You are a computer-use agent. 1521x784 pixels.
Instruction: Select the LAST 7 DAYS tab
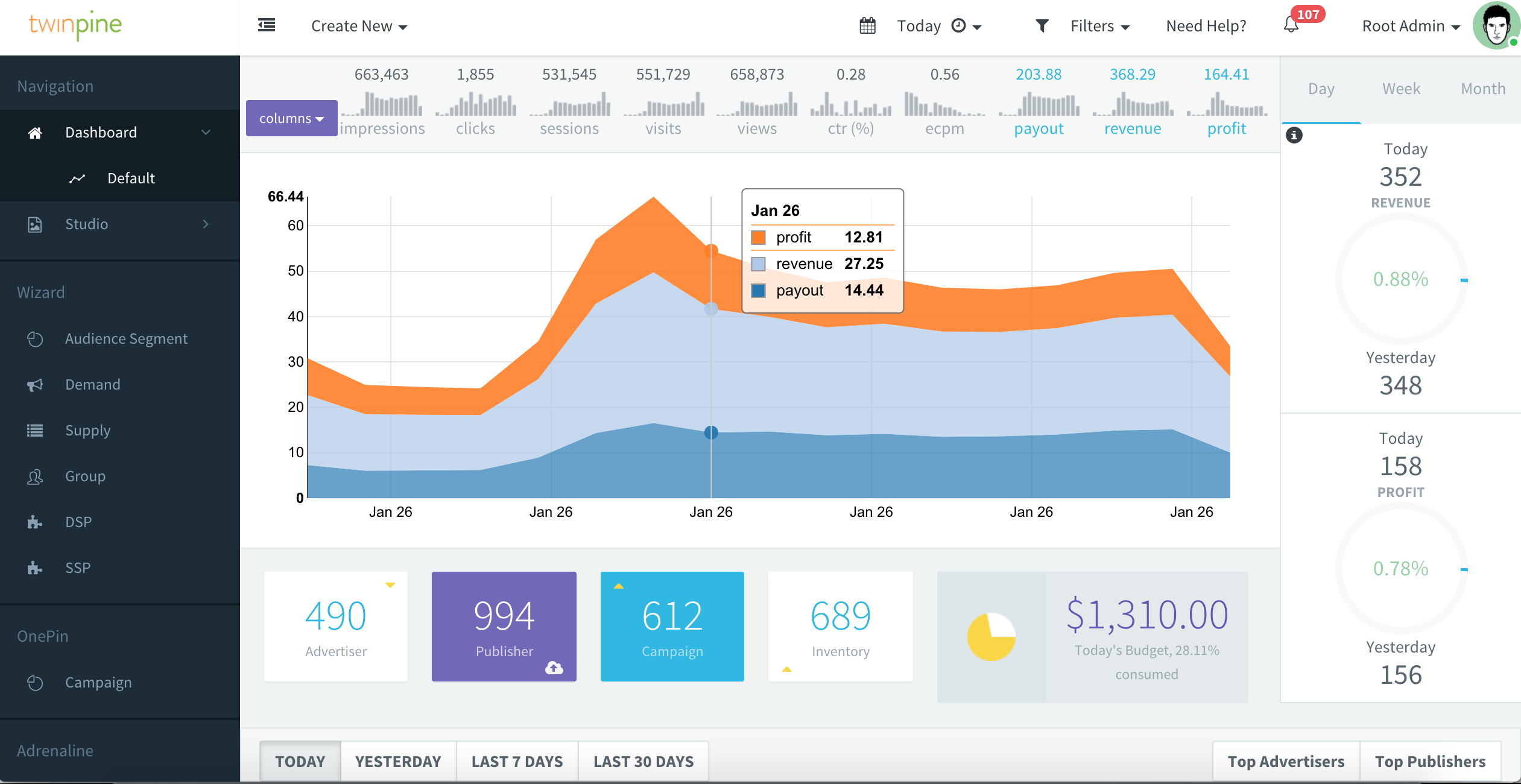click(517, 761)
